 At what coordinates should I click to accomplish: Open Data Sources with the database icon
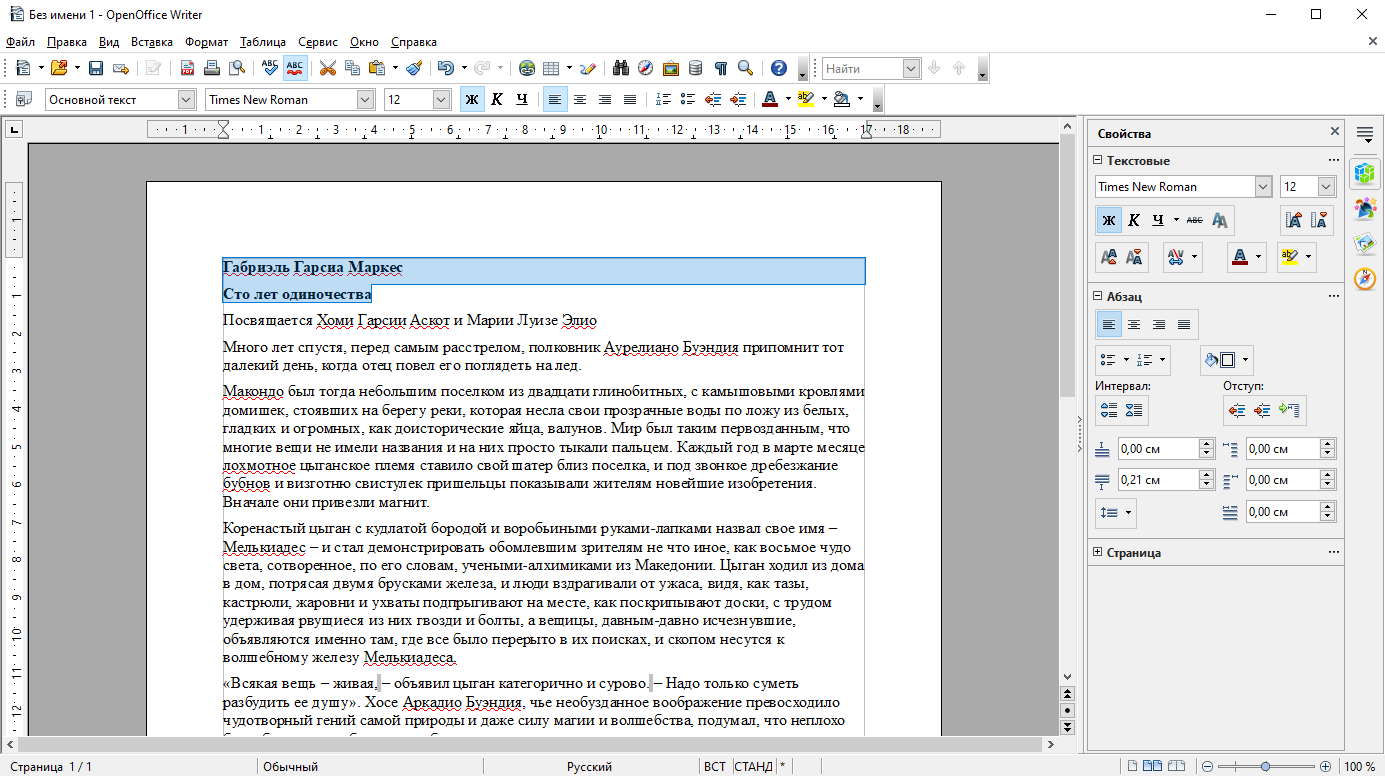click(695, 68)
